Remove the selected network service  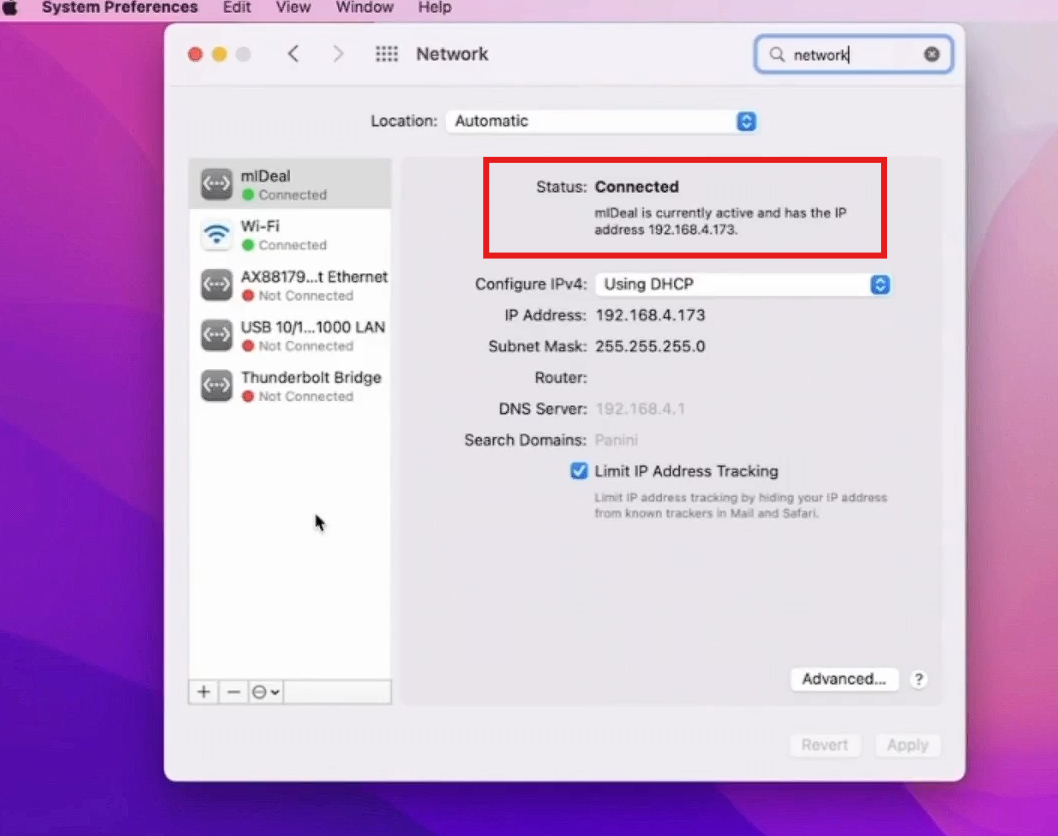(x=233, y=692)
